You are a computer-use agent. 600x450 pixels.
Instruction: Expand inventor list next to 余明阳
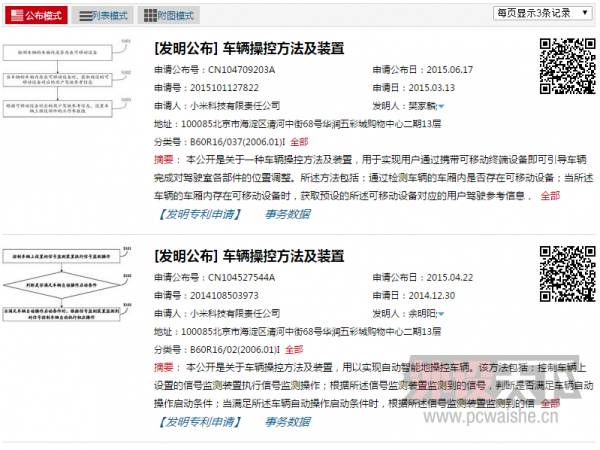441,313
